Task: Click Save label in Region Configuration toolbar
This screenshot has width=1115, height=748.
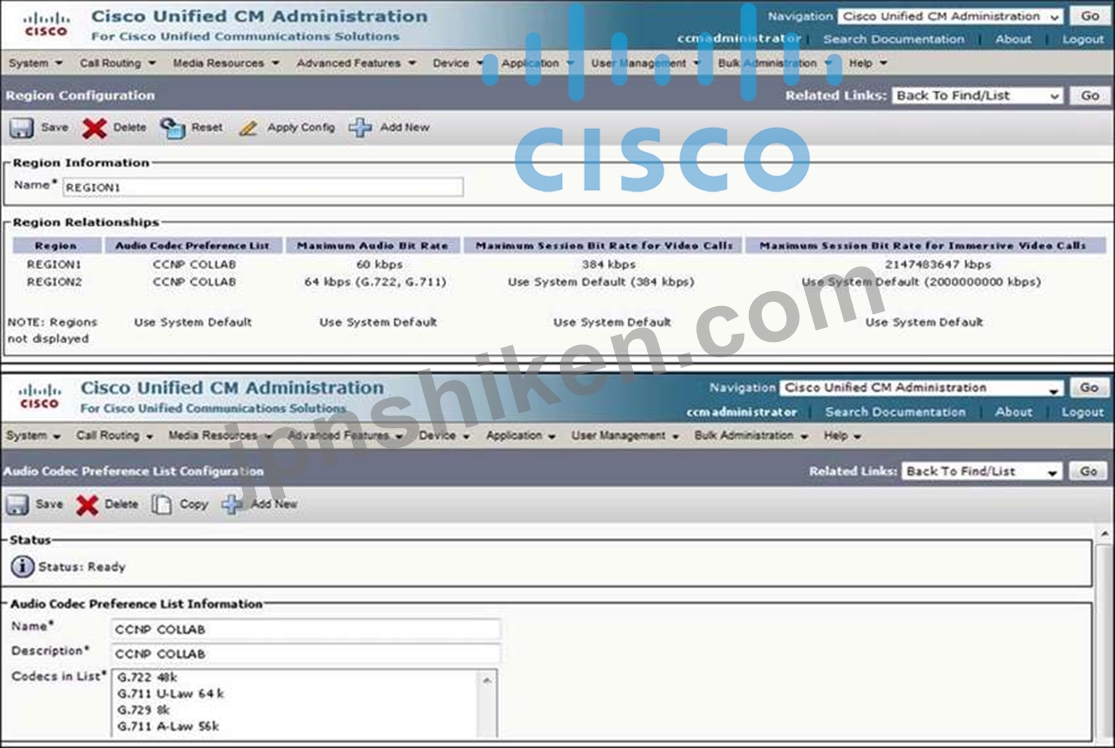Action: pos(55,127)
